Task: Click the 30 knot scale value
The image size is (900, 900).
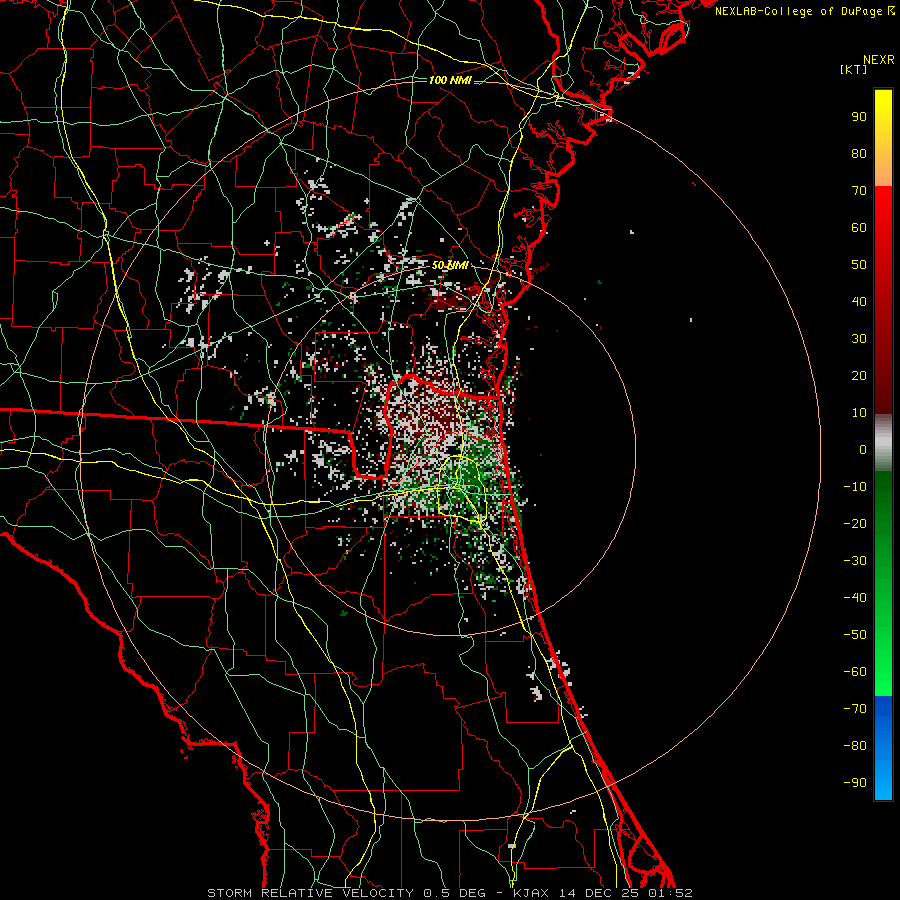Action: (859, 339)
